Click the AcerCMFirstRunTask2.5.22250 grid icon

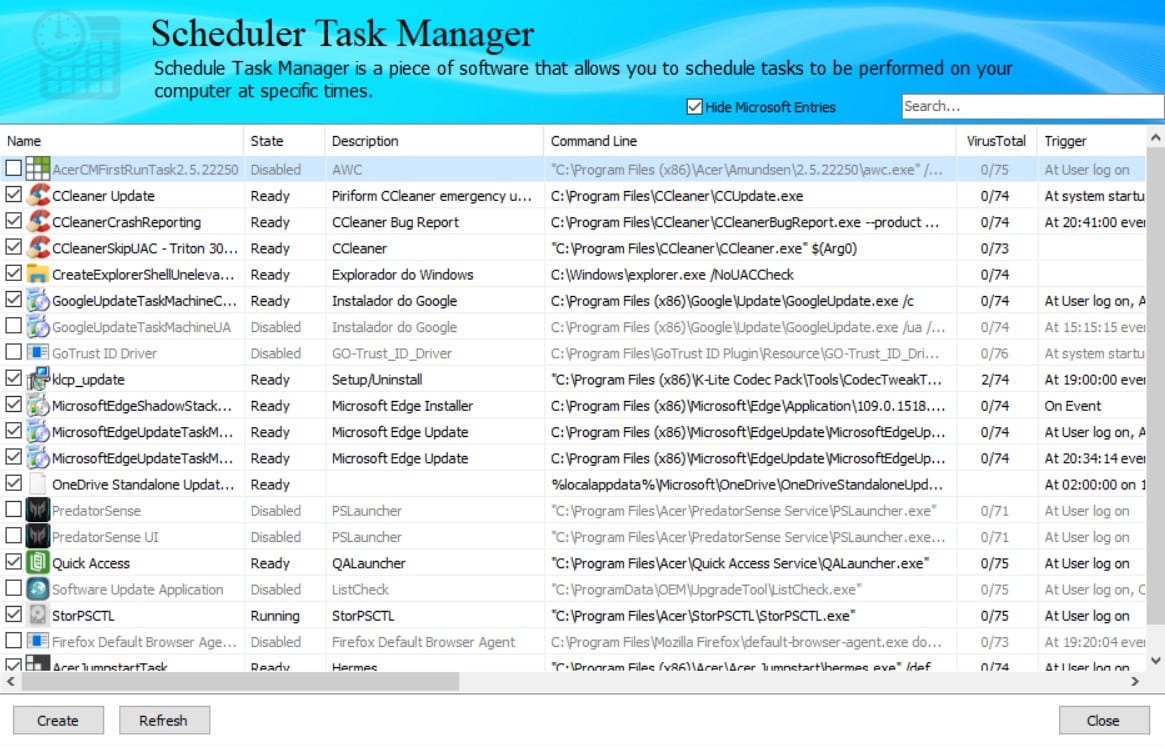click(38, 169)
